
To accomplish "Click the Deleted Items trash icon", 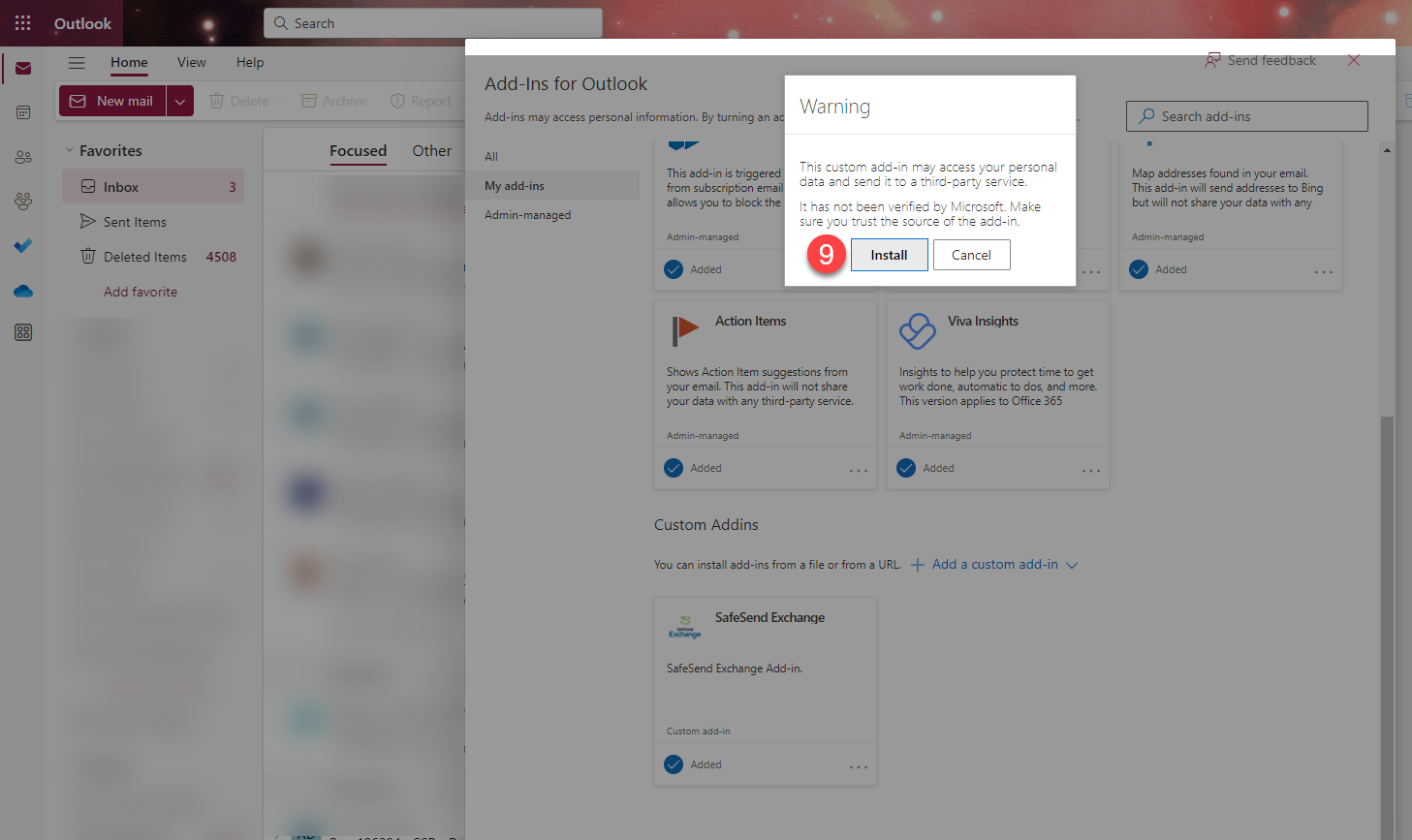I will click(x=88, y=256).
